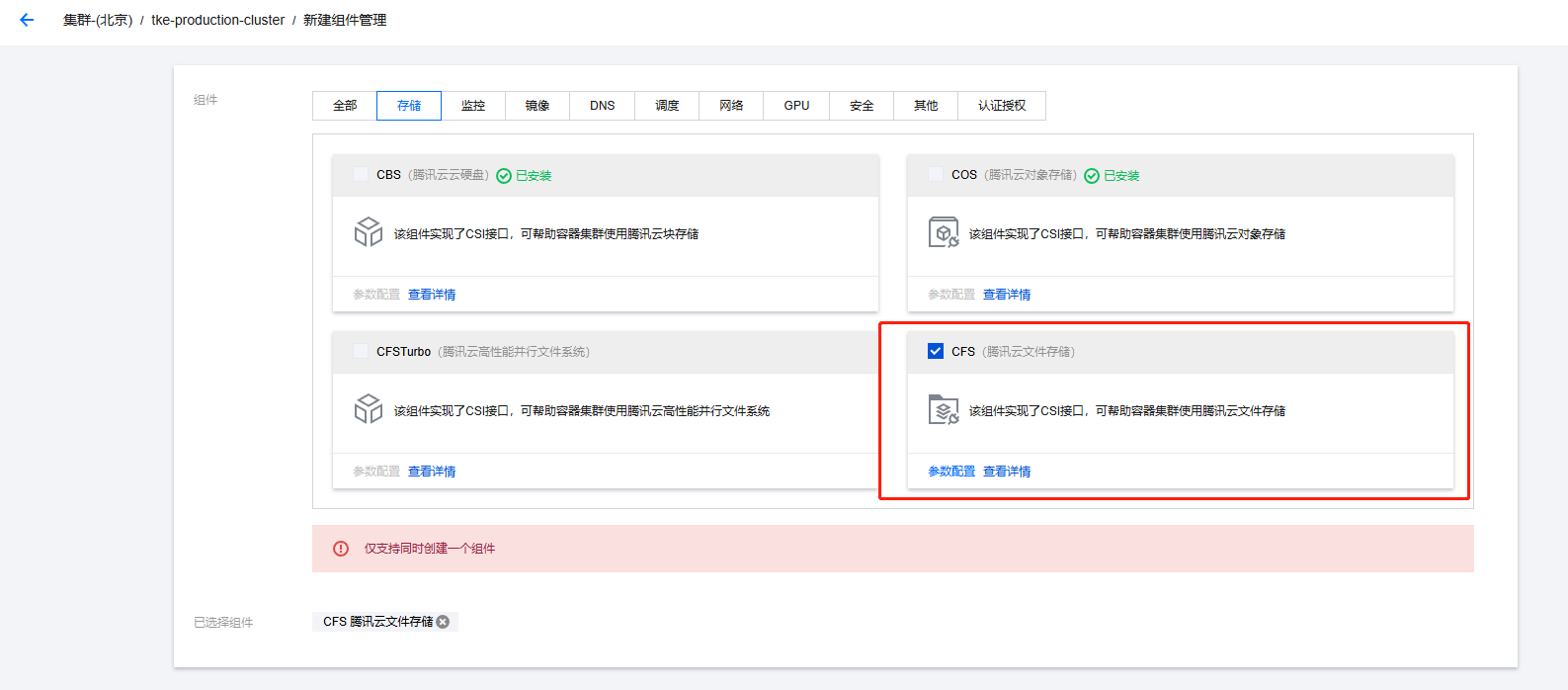This screenshot has width=1568, height=690.
Task: Open the 认证授权 tab
Action: (1002, 106)
